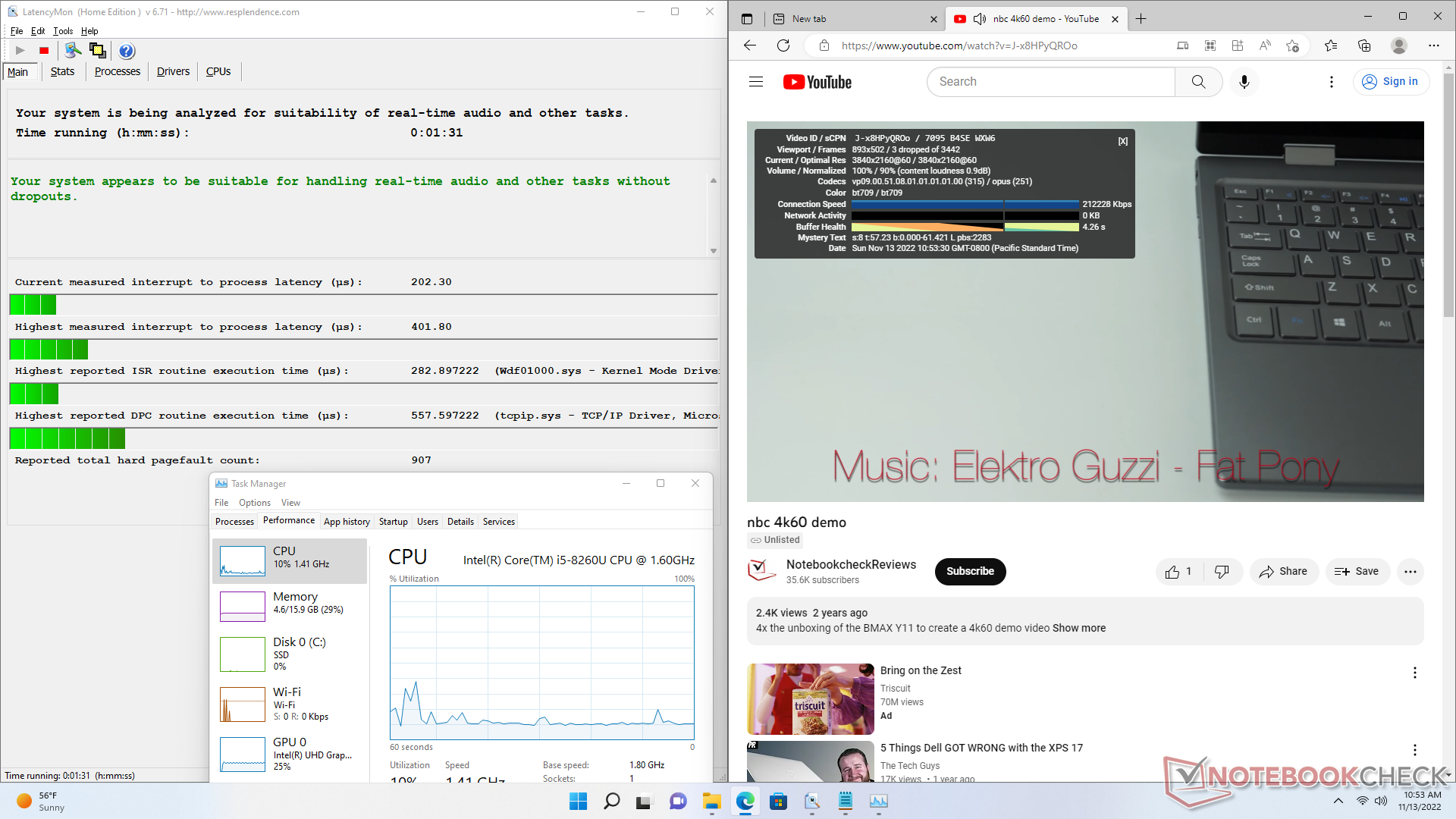Open LatencyMon blue help icon
The height and width of the screenshot is (819, 1456).
(127, 51)
